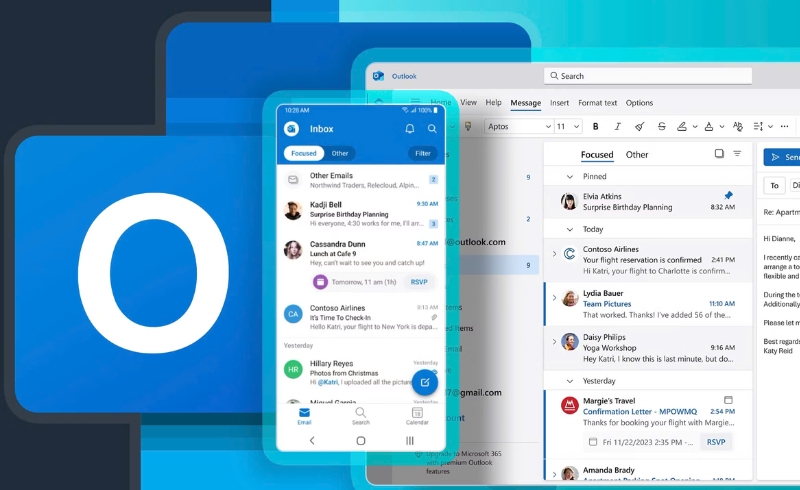800x490 pixels.
Task: Click the change case Ab icon
Action: (x=737, y=127)
